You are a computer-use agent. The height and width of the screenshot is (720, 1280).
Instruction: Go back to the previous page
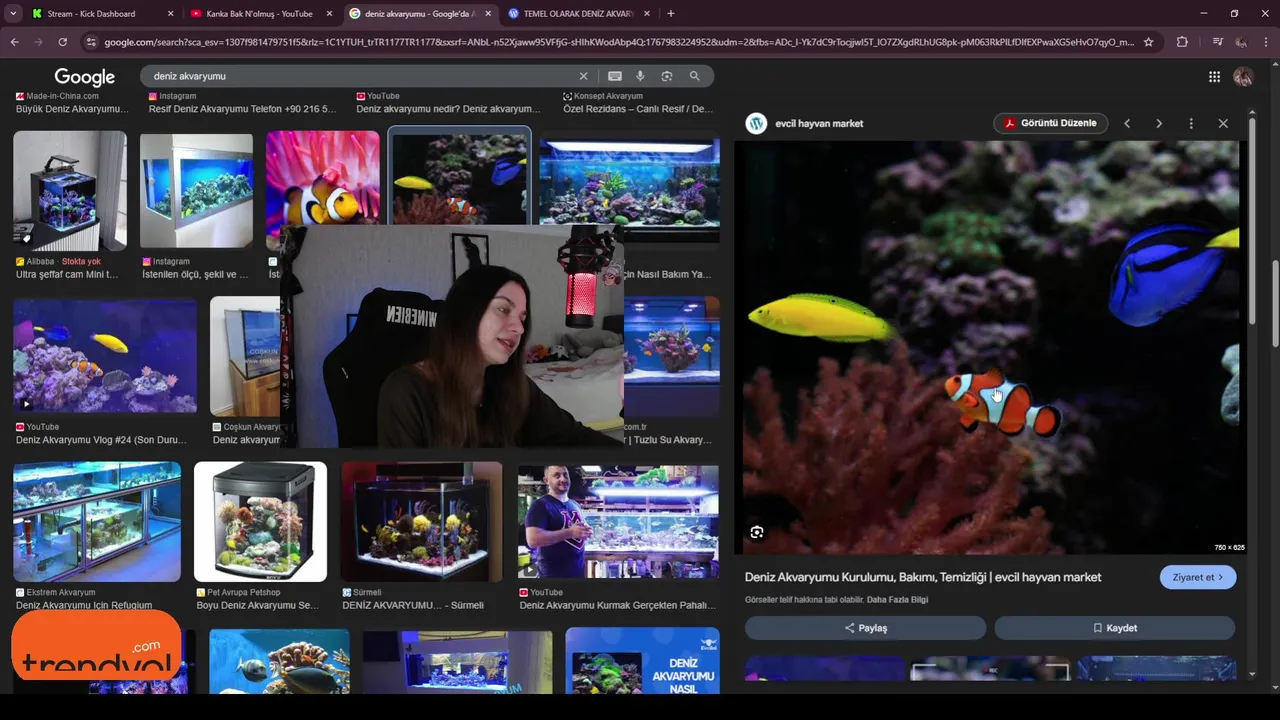pos(14,42)
